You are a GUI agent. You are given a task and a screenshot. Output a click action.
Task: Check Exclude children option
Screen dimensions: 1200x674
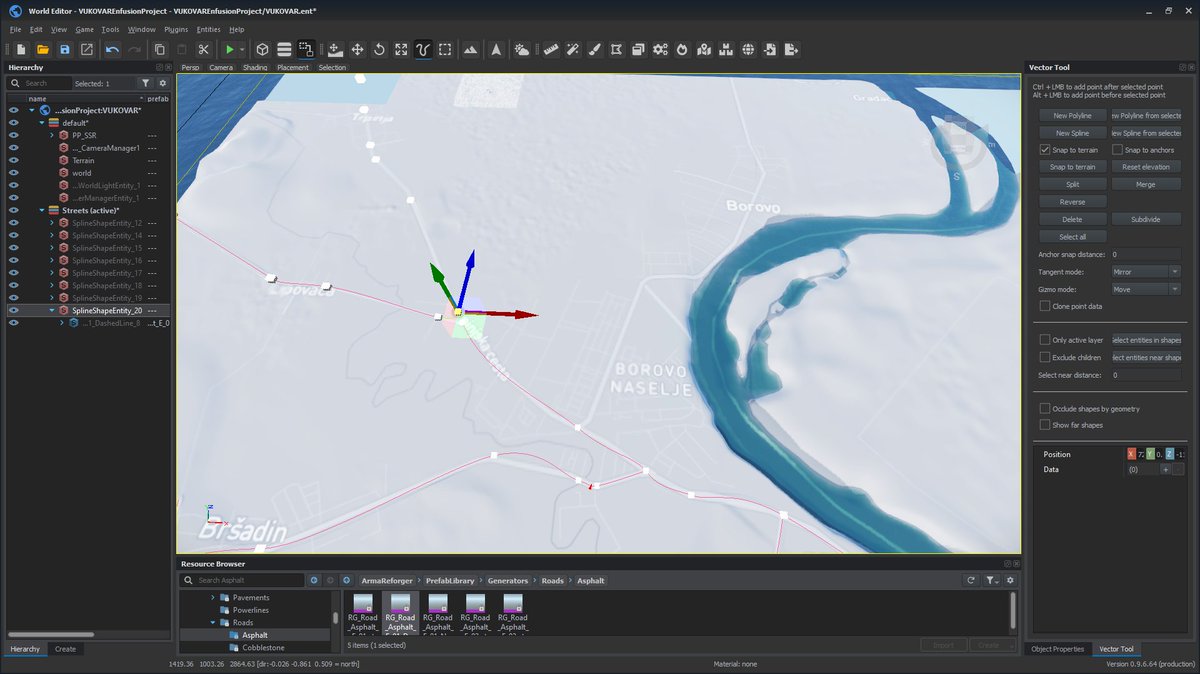[x=1045, y=357]
